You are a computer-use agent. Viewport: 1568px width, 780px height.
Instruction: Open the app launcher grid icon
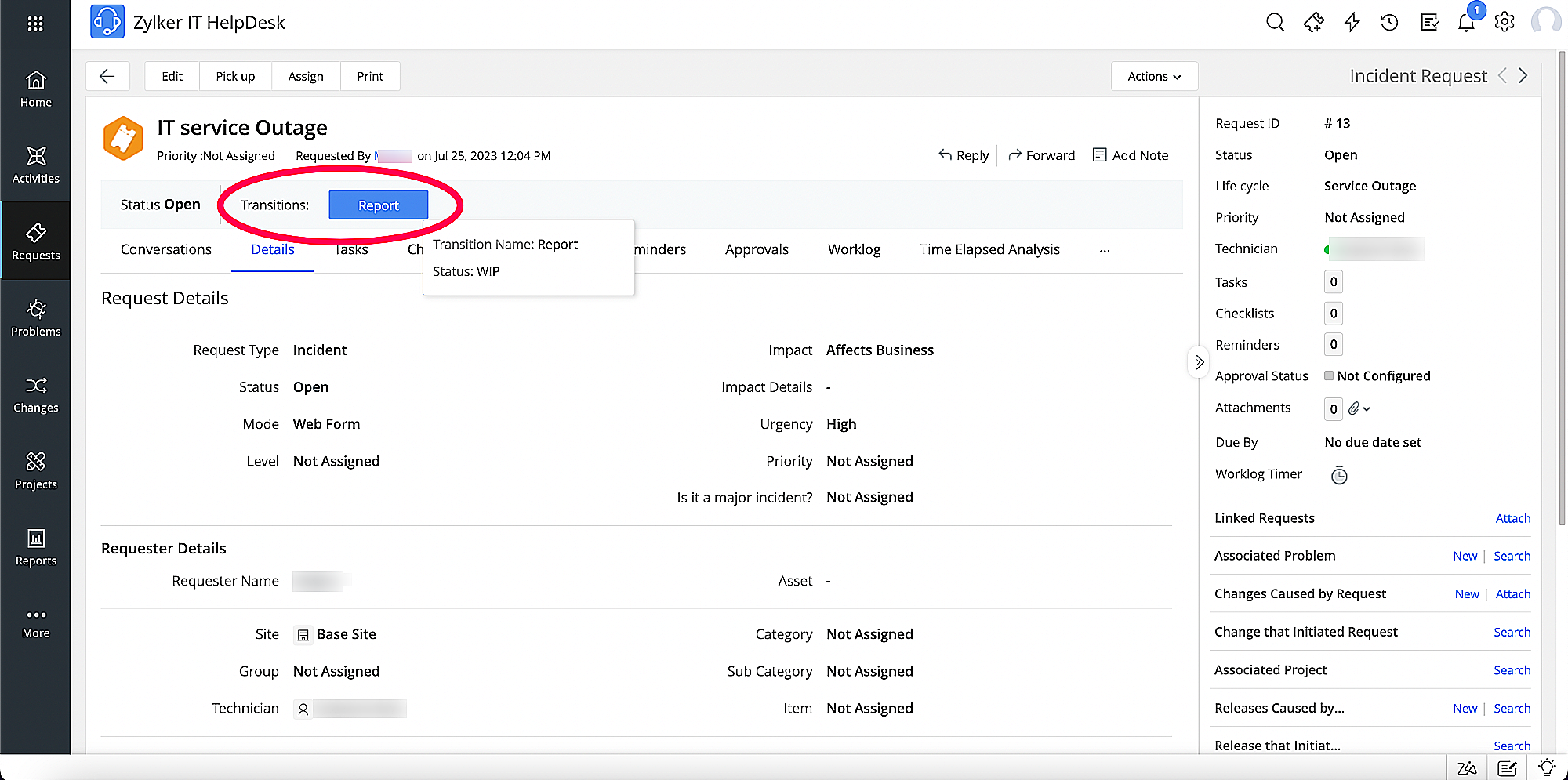[35, 24]
